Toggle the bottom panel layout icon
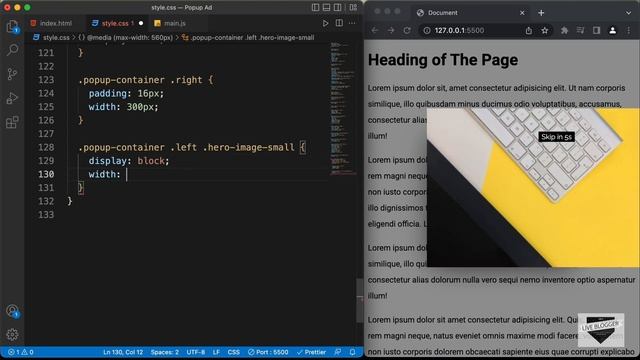This screenshot has height=360, width=640. coord(327,7)
